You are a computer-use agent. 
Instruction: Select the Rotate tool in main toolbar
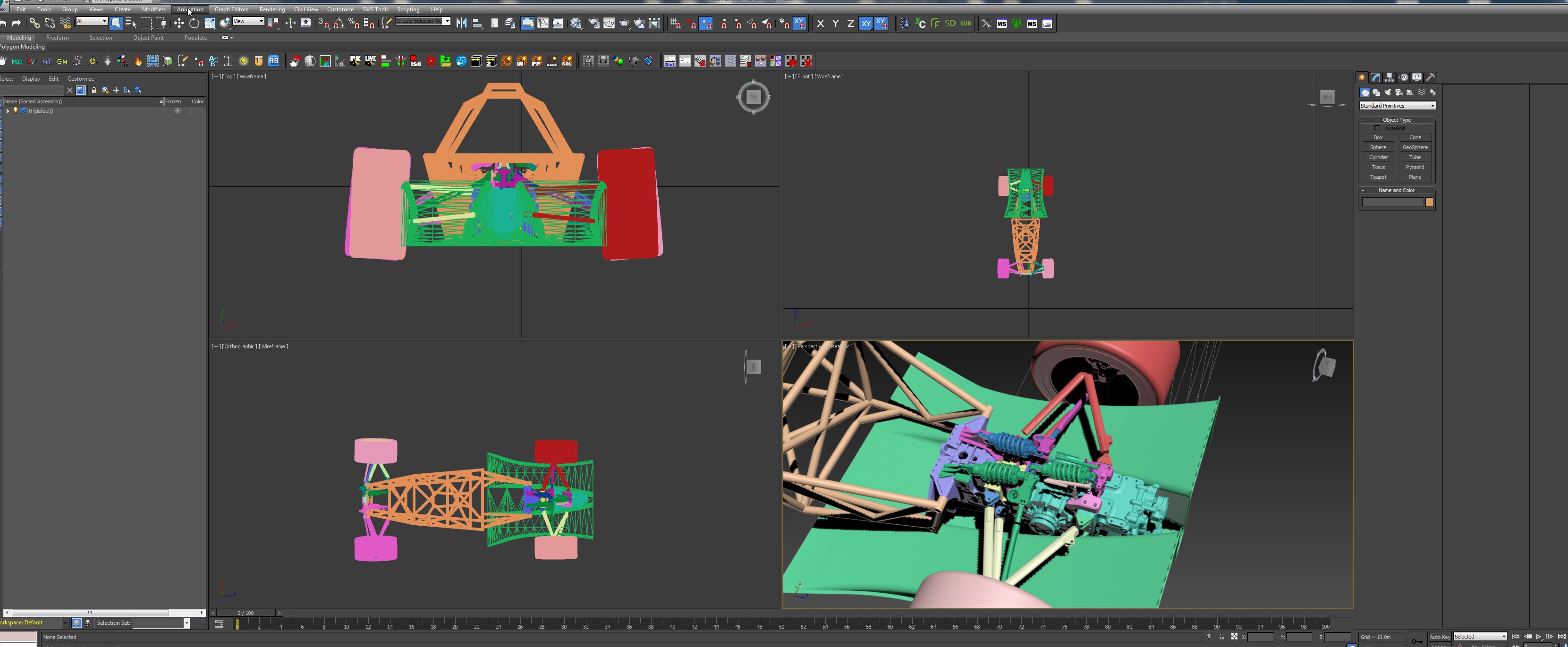194,23
